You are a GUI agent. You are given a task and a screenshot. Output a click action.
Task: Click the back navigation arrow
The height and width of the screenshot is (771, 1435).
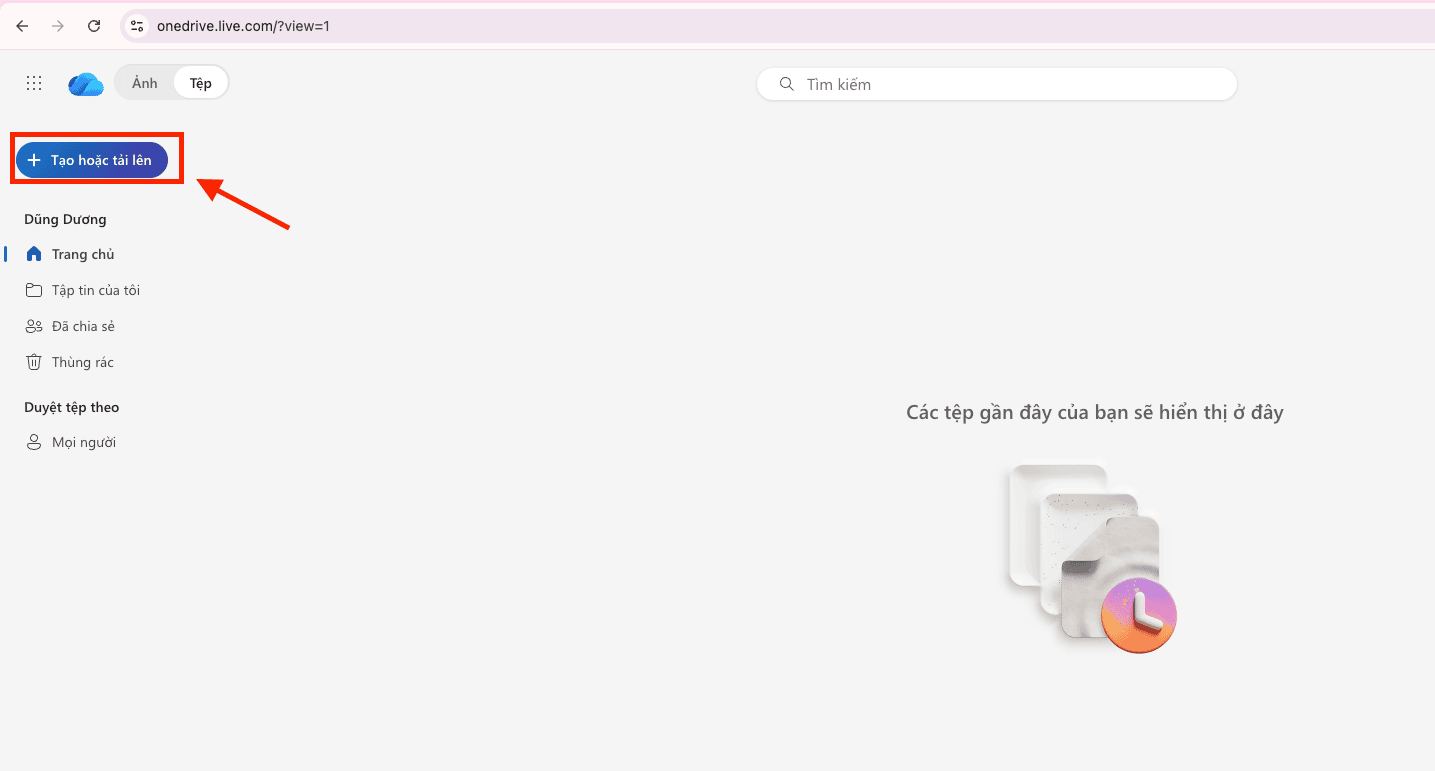tap(21, 25)
